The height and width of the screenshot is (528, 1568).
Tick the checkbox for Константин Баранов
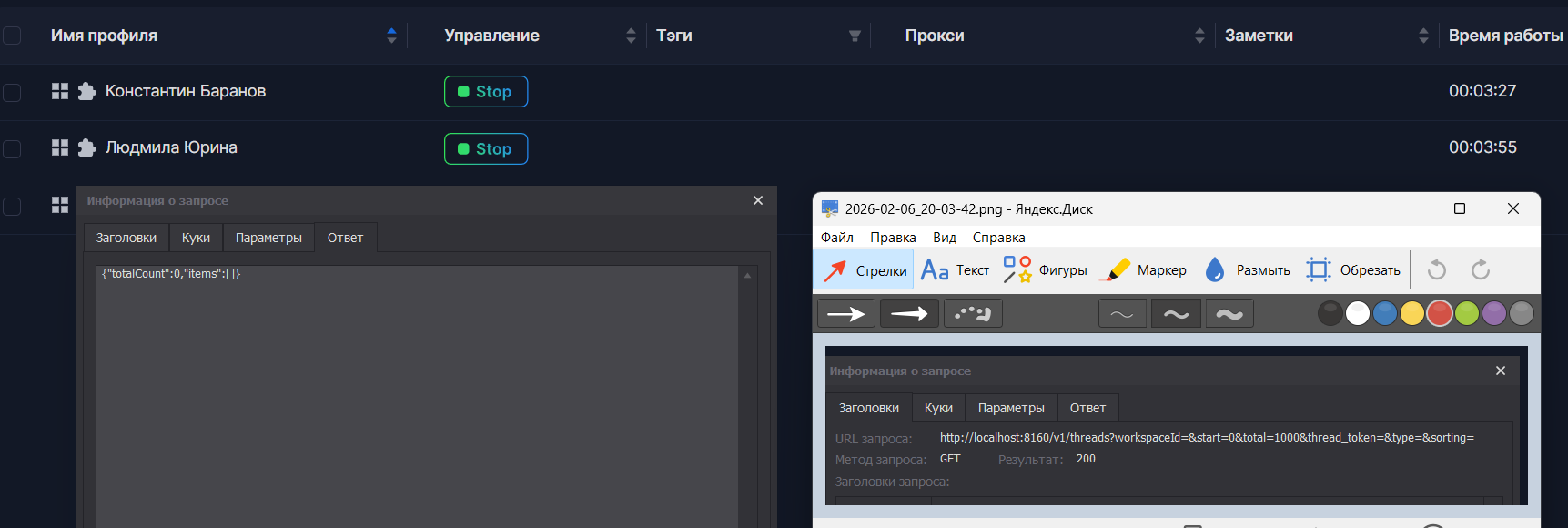tap(12, 92)
